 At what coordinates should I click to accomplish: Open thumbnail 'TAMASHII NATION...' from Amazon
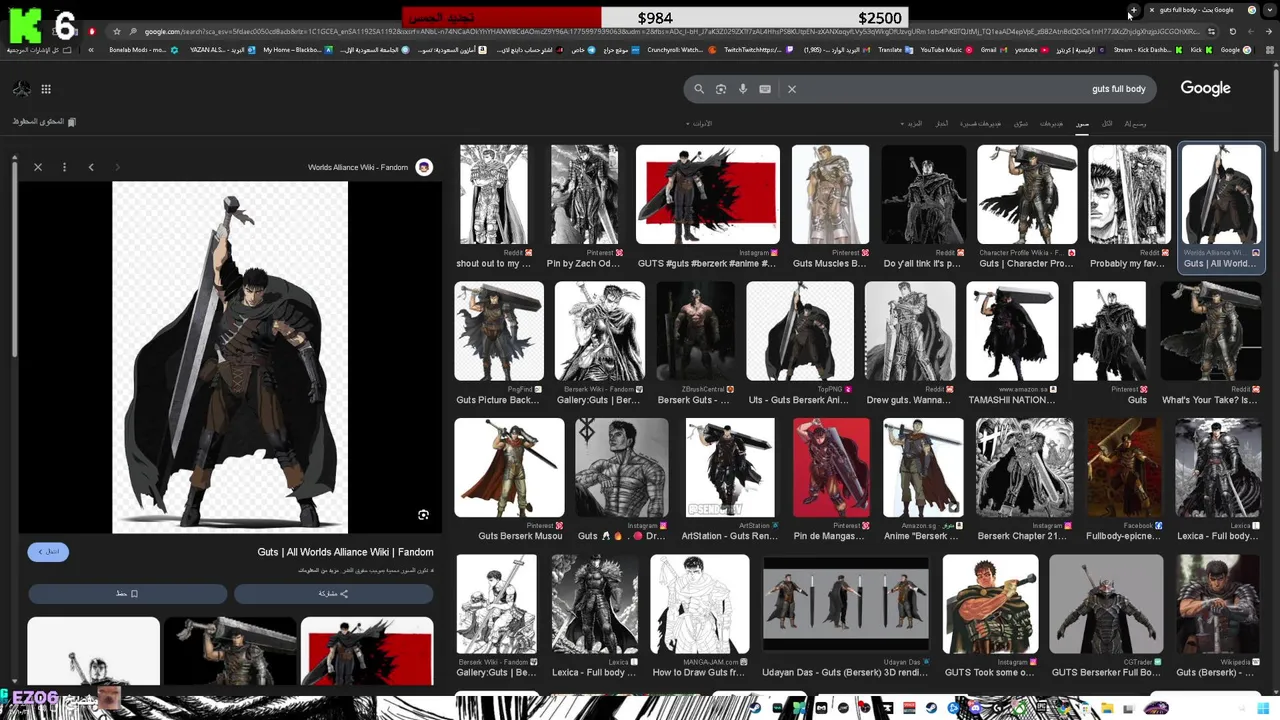click(x=1012, y=331)
